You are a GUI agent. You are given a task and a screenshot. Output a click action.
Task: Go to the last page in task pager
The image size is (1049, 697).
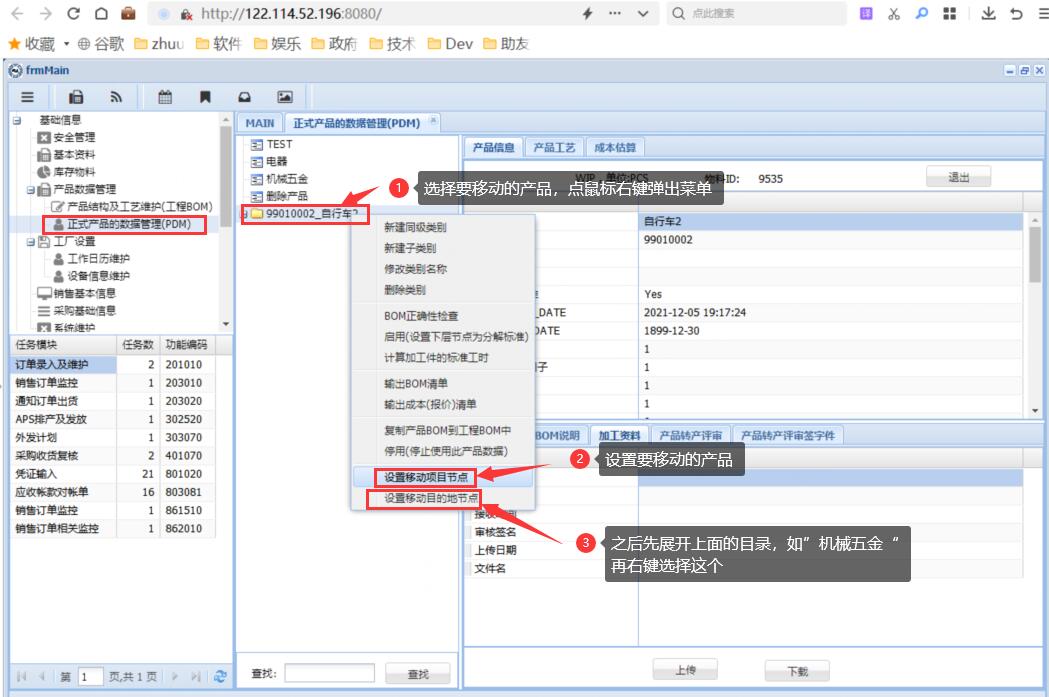[x=195, y=676]
